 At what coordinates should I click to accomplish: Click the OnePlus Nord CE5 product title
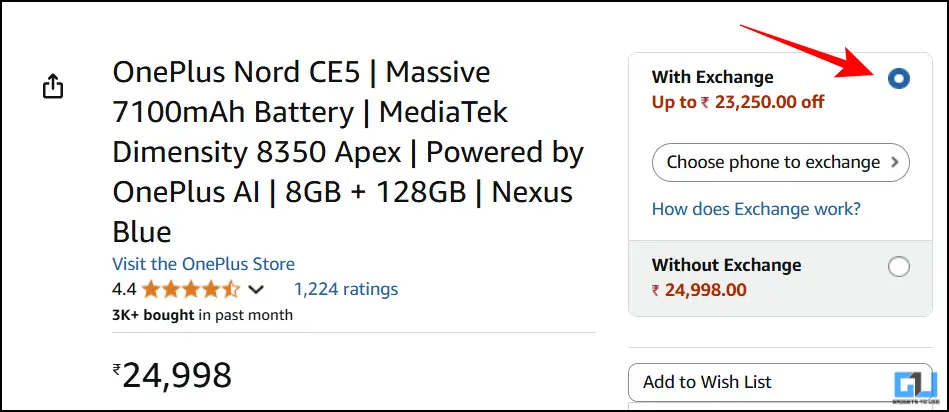point(347,152)
